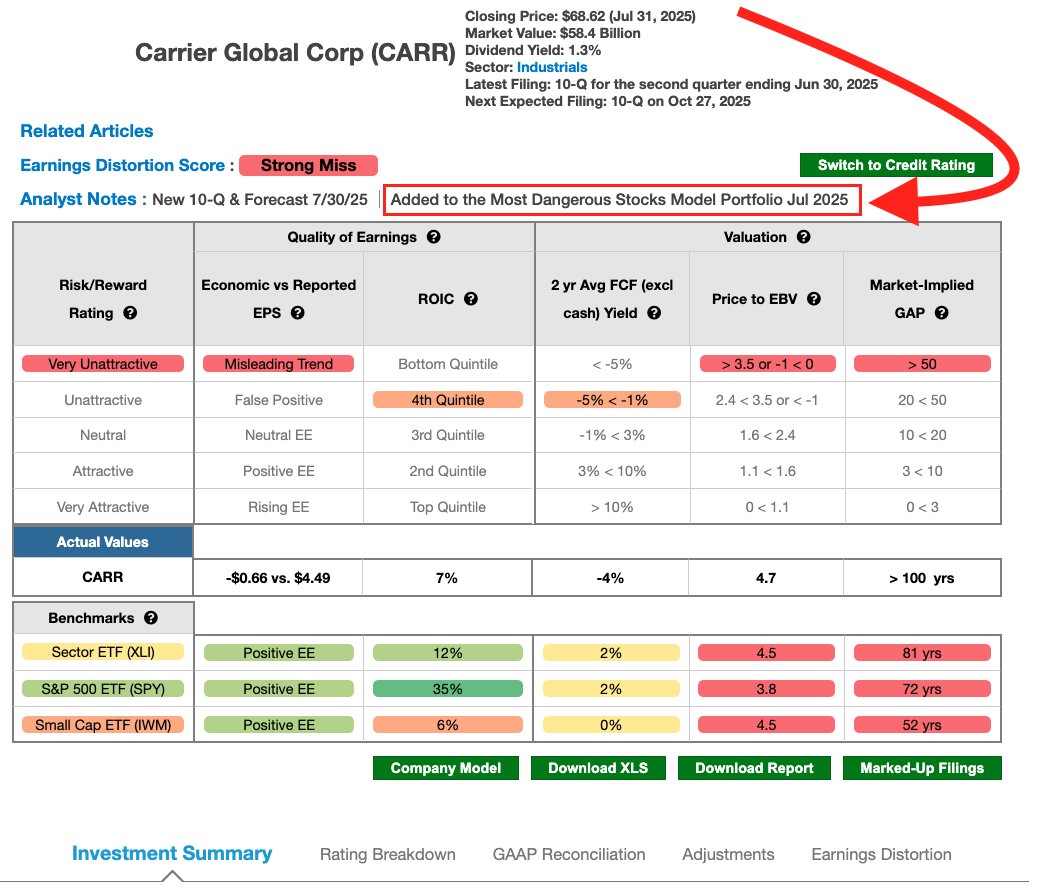Click SPY GAP value 72 yrs
The image size is (1042, 890).
(x=922, y=689)
